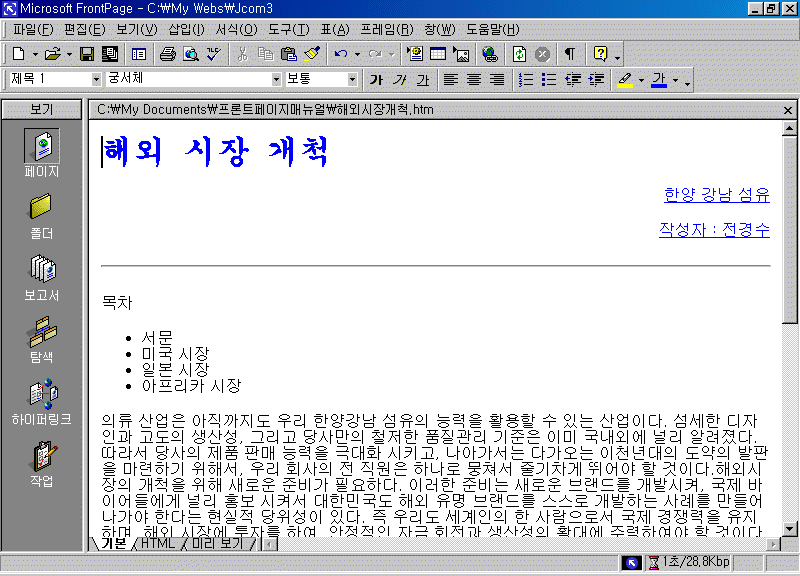Open the Font combo box showing 궁서체

[194, 79]
